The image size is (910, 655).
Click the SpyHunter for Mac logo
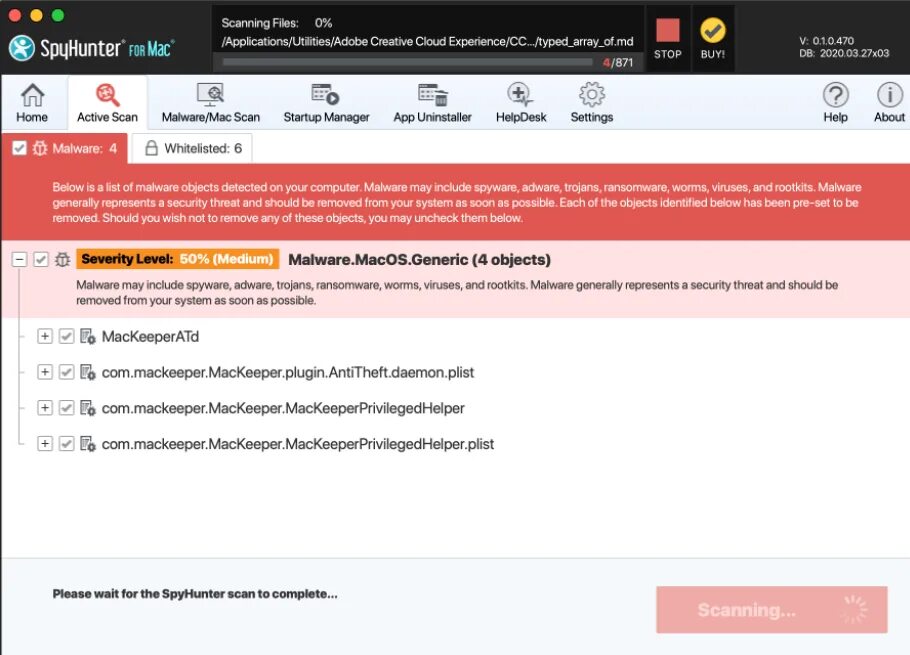click(92, 48)
